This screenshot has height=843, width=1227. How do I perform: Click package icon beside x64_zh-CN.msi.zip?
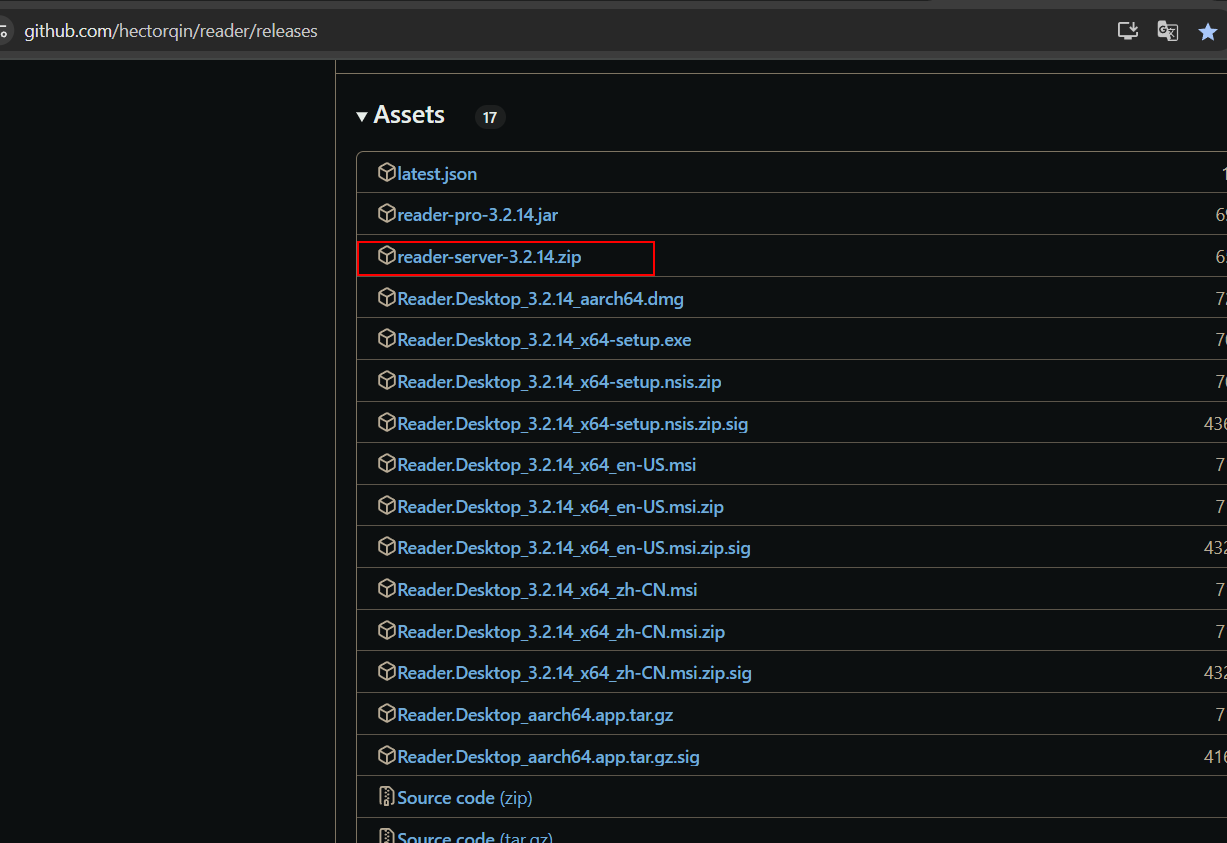point(387,631)
